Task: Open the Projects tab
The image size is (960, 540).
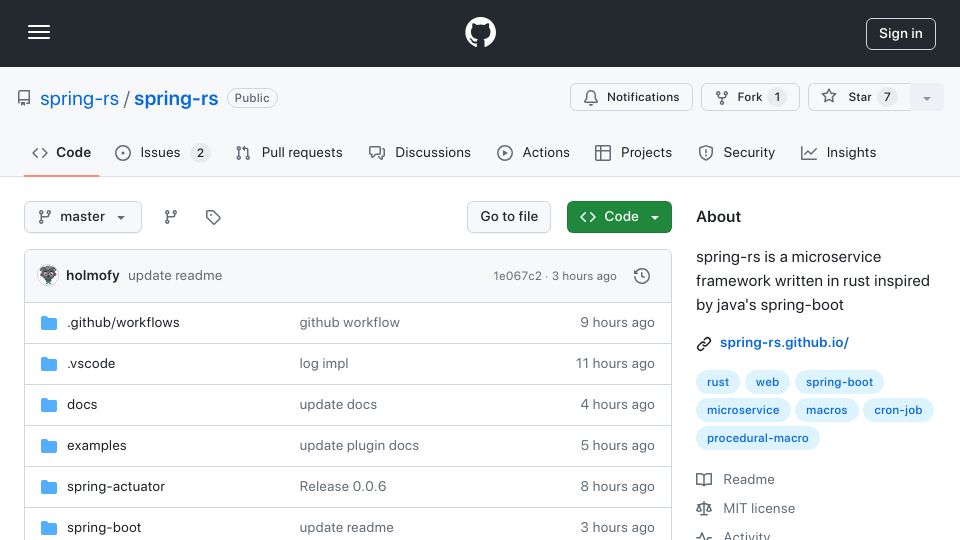Action: pos(633,152)
